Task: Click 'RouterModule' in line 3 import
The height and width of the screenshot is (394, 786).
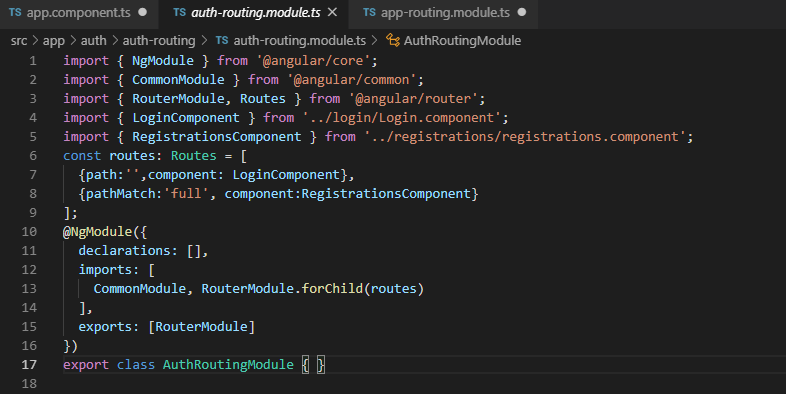Action: pyautogui.click(x=178, y=99)
